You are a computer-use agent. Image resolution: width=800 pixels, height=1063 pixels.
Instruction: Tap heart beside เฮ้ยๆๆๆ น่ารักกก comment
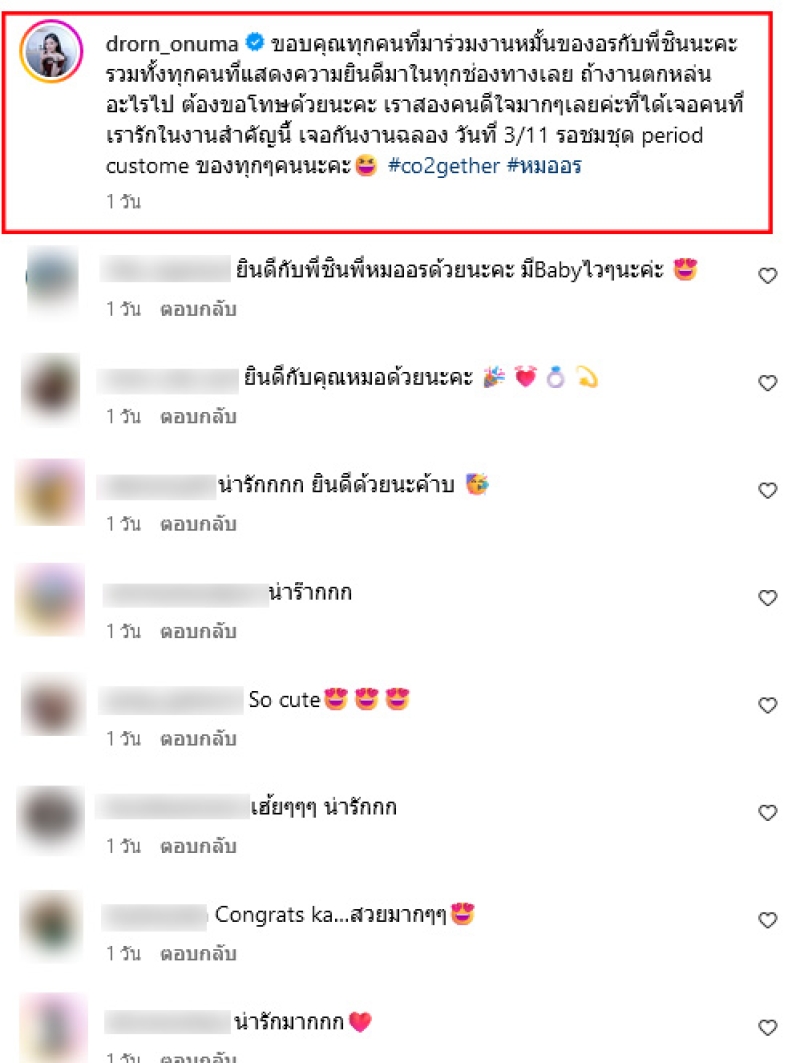point(767,812)
